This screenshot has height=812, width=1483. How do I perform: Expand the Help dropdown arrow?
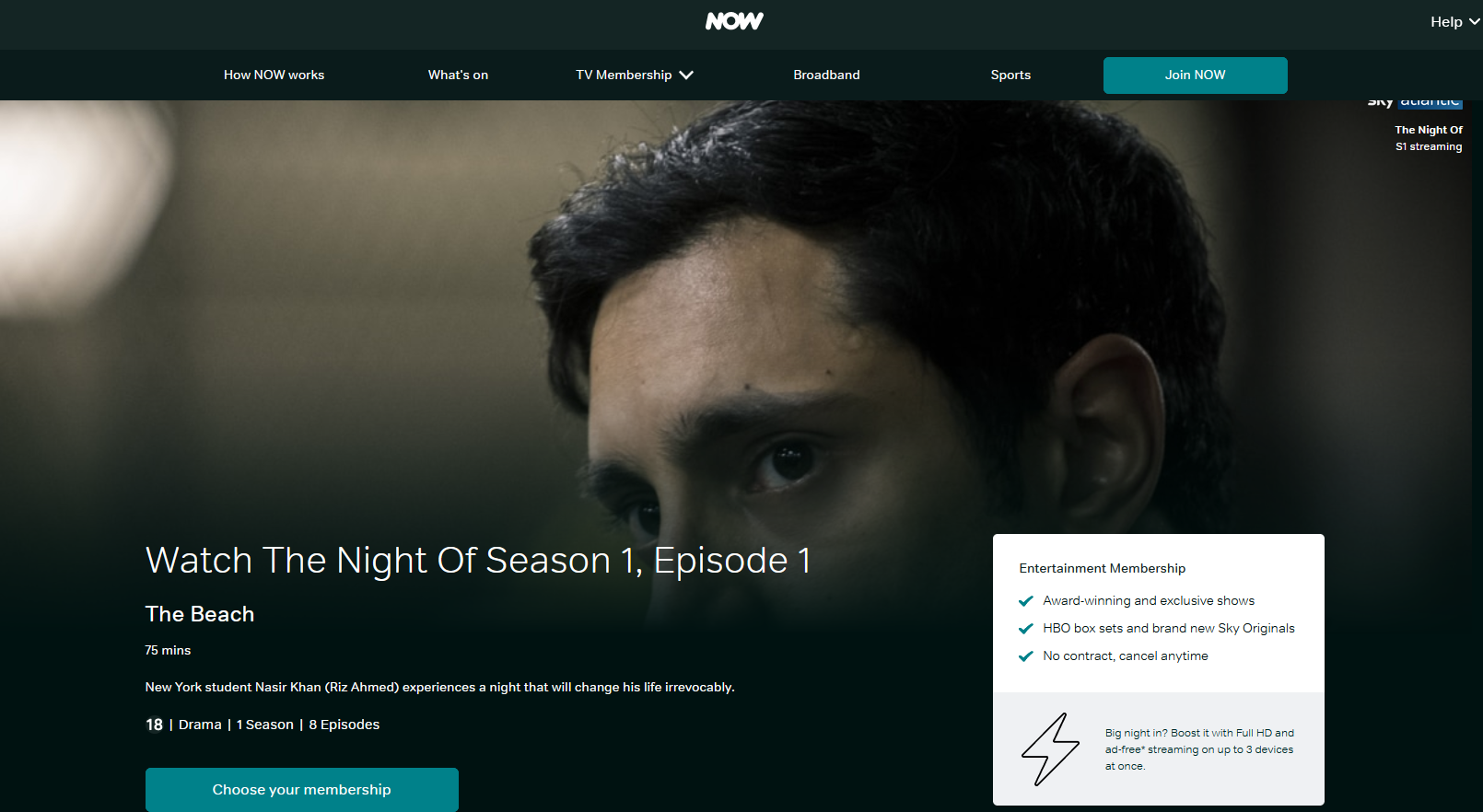[x=1474, y=21]
